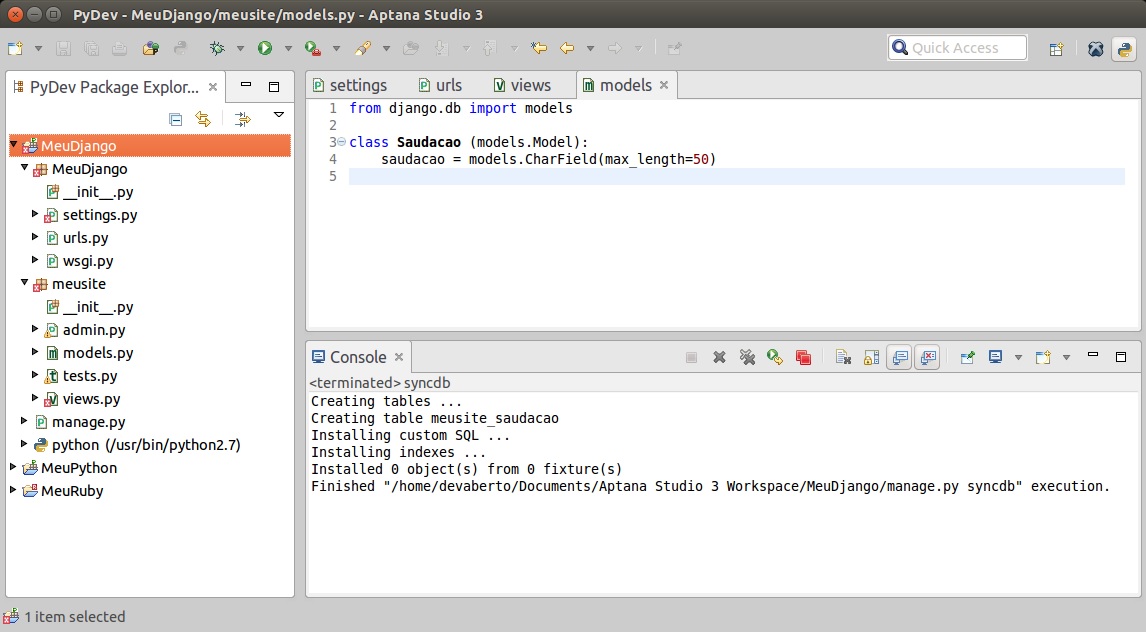Toggle show console when standard out changes

(900, 357)
